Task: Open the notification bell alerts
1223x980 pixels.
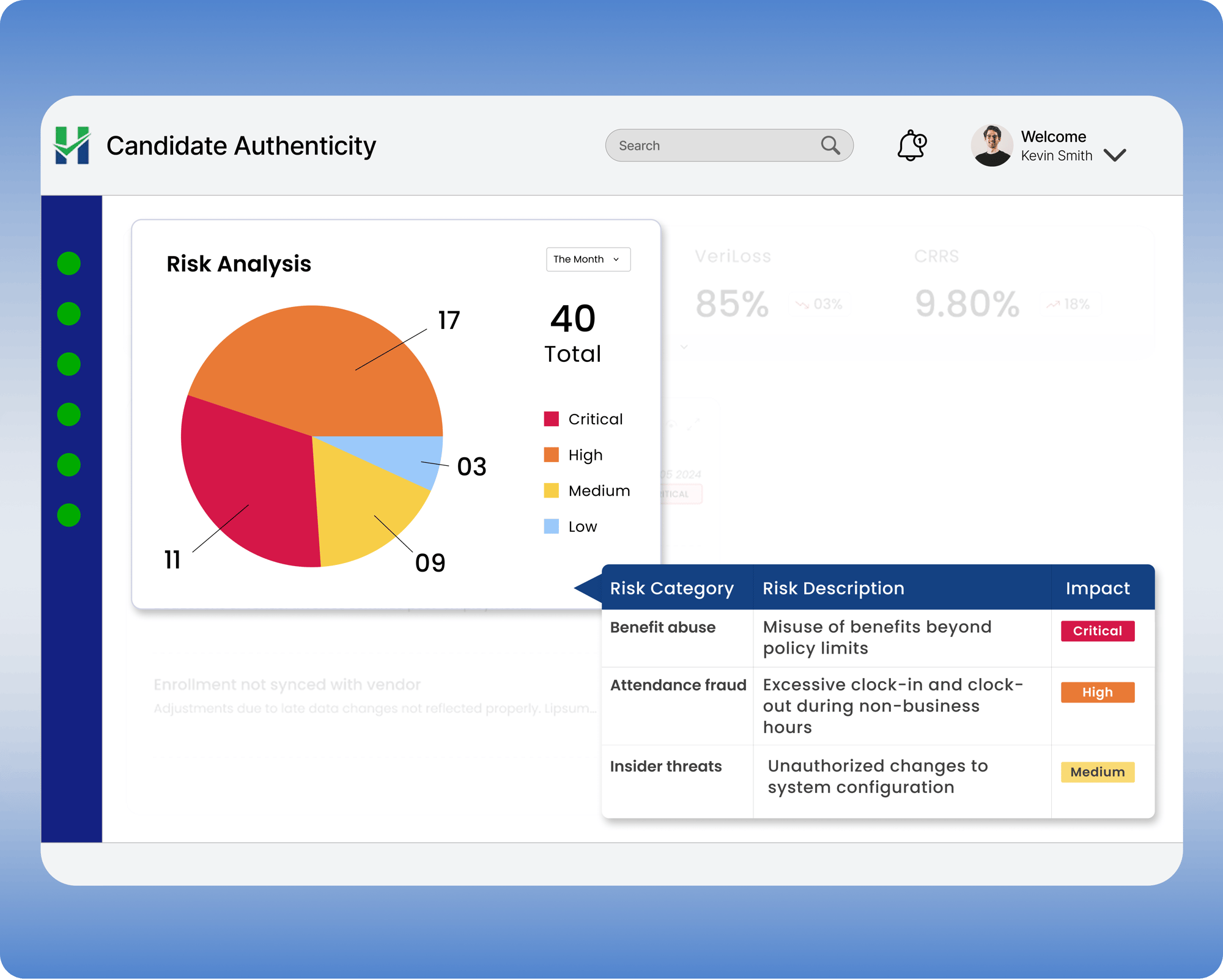Action: coord(911,146)
